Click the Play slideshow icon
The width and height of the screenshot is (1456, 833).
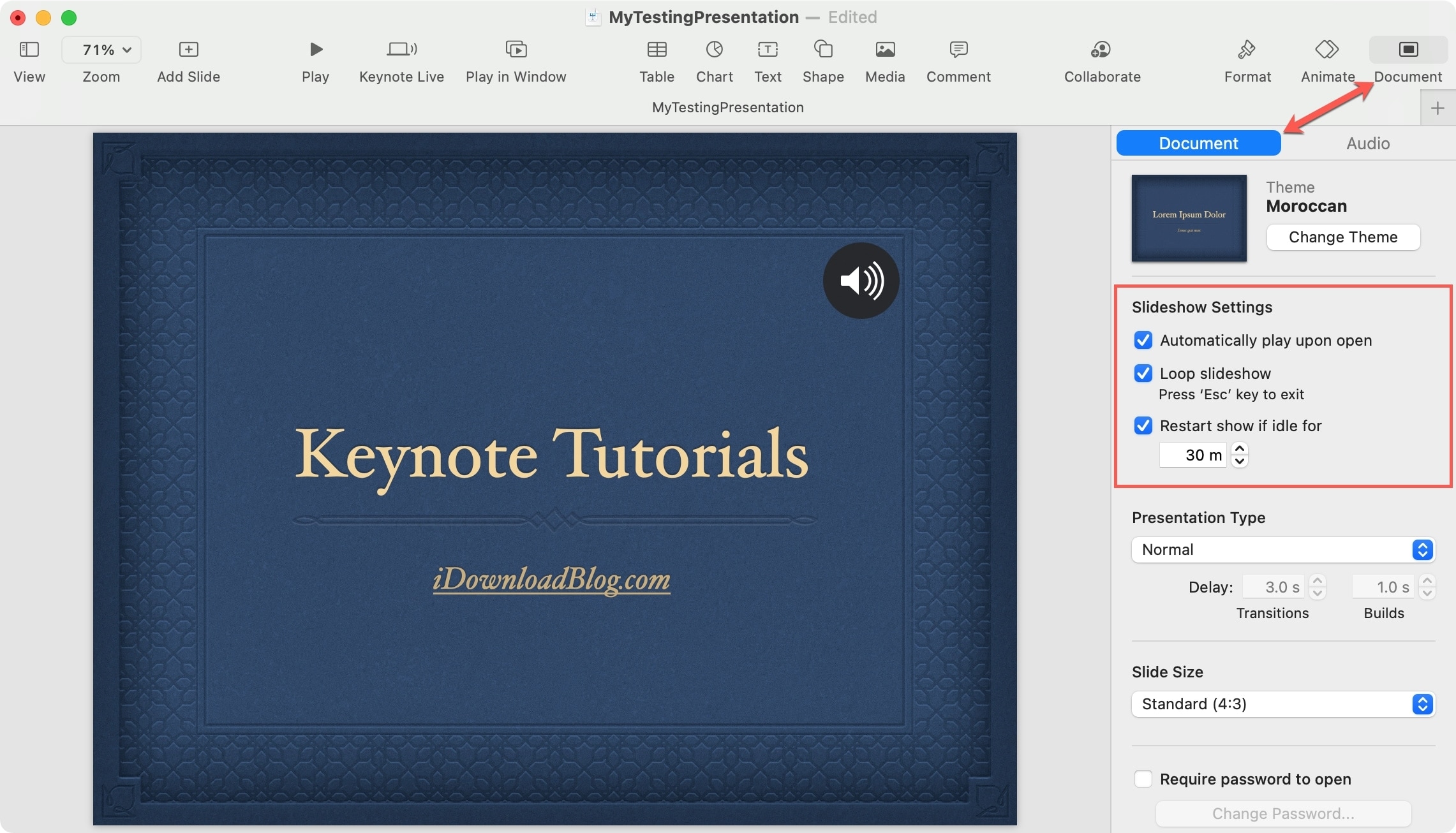(315, 49)
